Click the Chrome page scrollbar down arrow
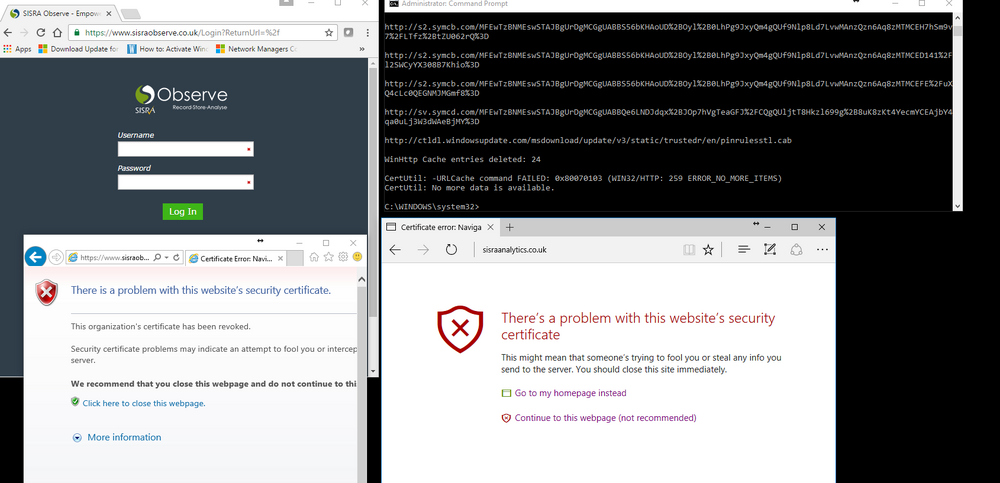The width and height of the screenshot is (1000, 483). click(374, 371)
